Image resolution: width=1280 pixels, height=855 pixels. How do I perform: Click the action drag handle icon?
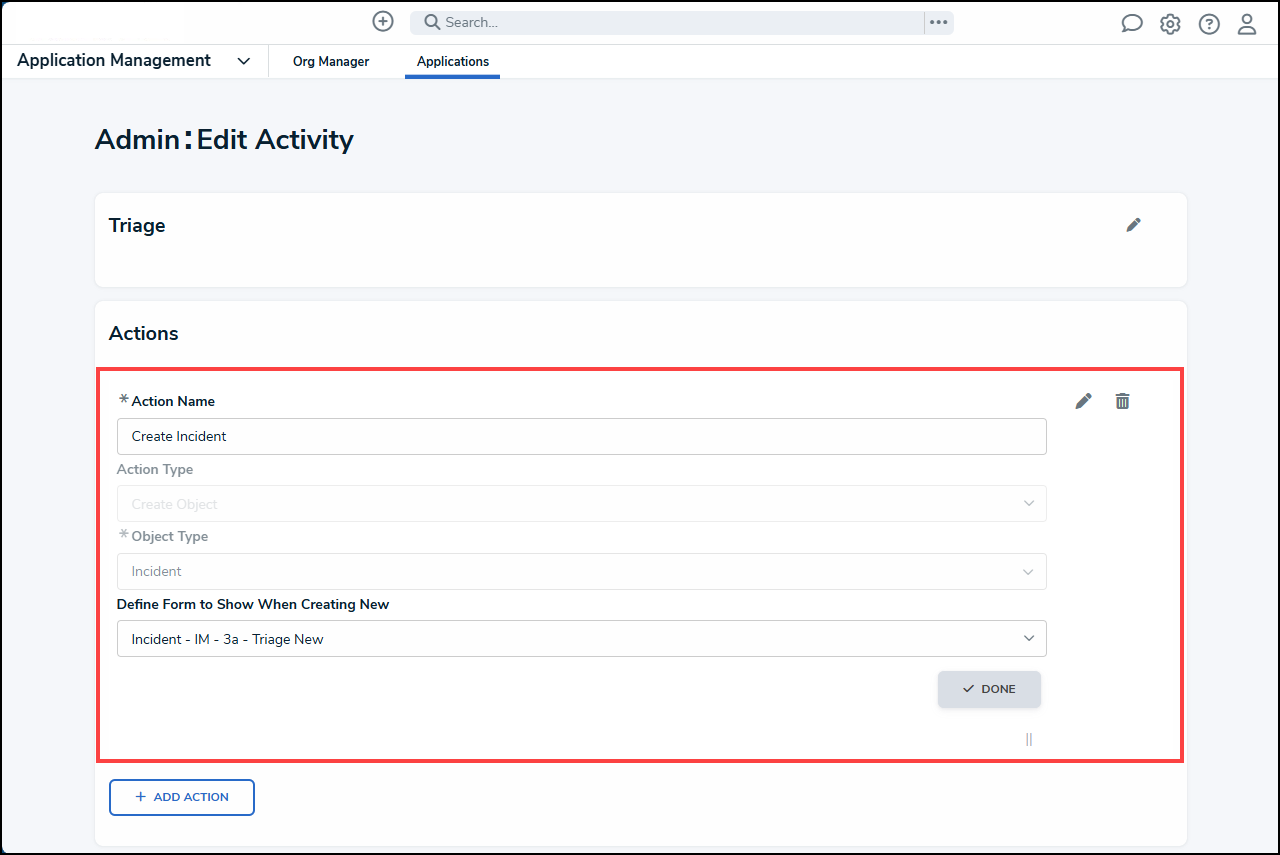tap(1029, 740)
